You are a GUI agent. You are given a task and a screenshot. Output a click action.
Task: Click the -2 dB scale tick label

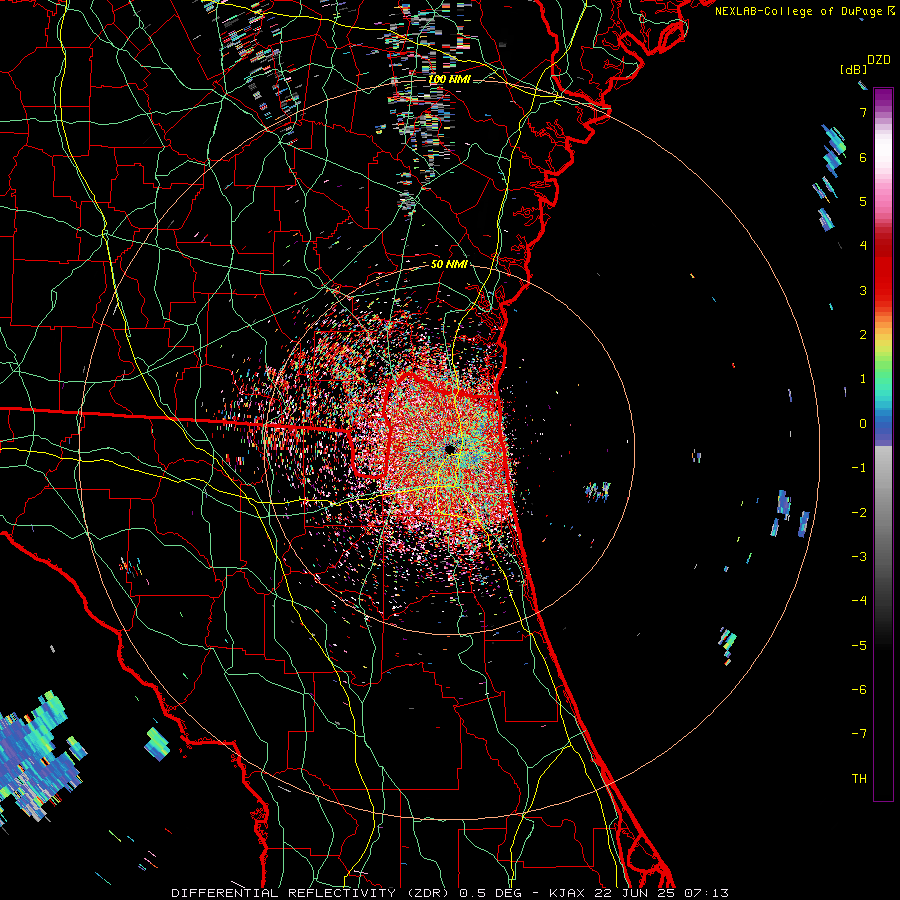pyautogui.click(x=859, y=512)
